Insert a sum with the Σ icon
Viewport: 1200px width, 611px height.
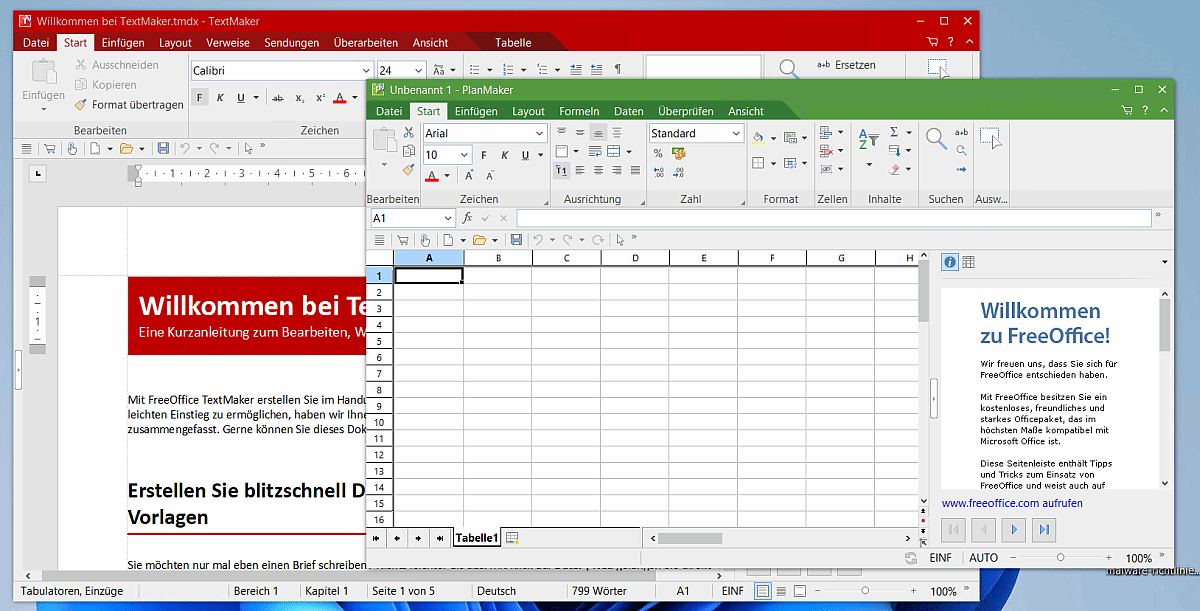[894, 131]
